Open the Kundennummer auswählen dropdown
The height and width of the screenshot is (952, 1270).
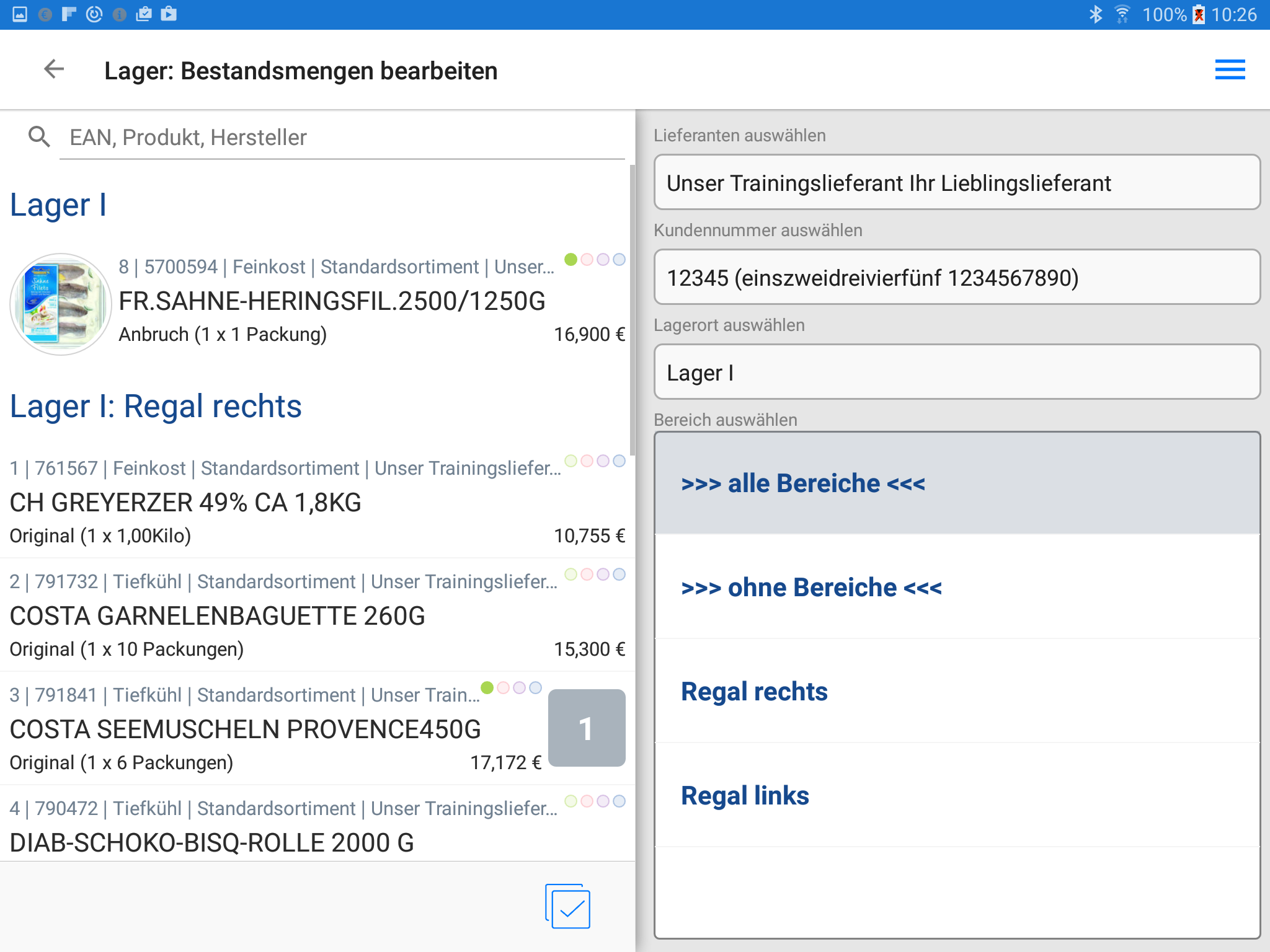pyautogui.click(x=957, y=278)
